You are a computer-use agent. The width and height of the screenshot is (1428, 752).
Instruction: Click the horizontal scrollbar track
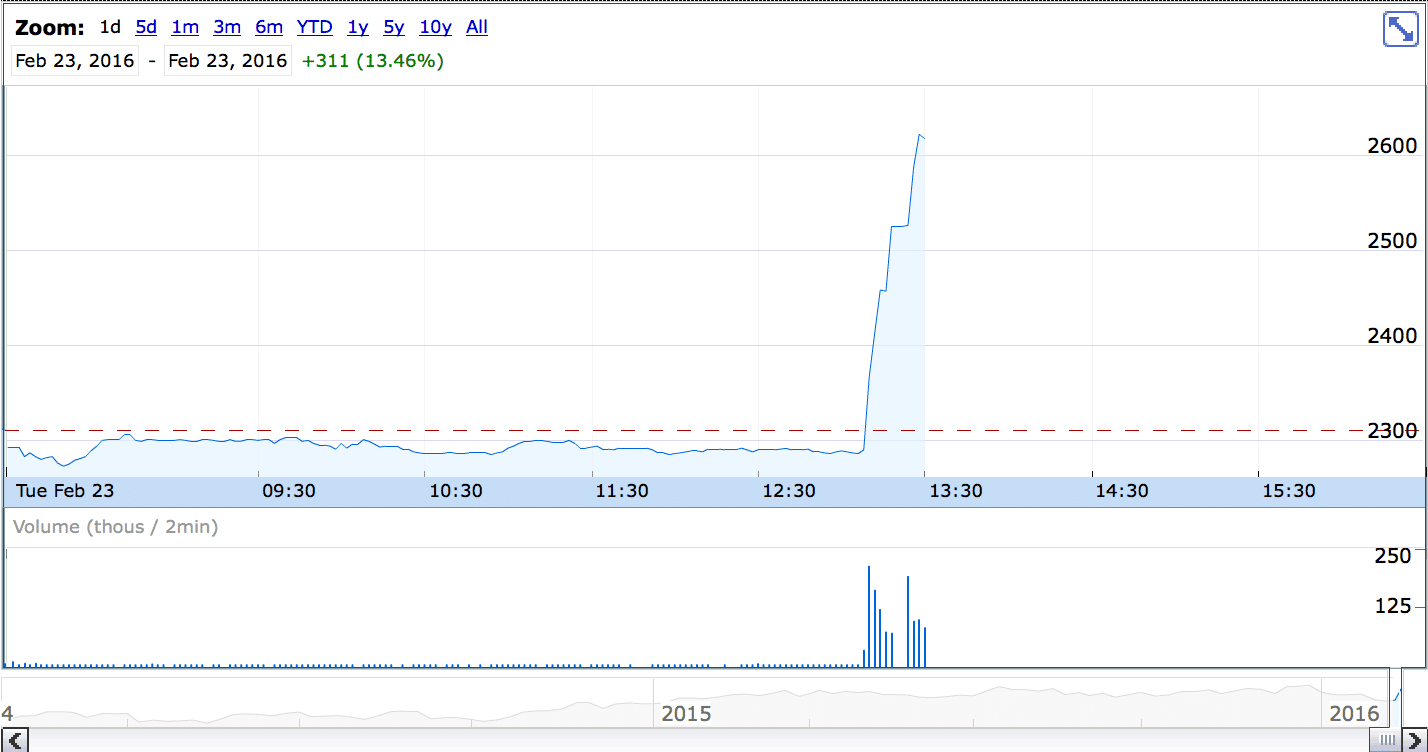coord(700,741)
